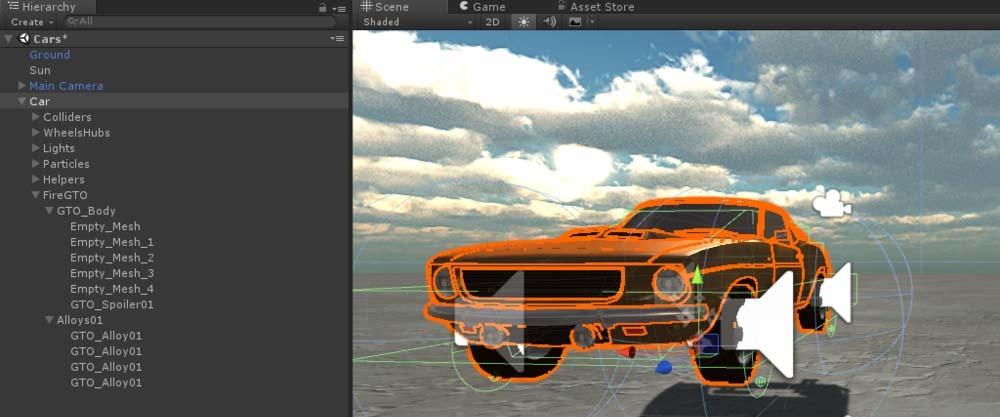Image resolution: width=1000 pixels, height=417 pixels.
Task: Click the Hierarchy panel lock icon
Action: [x=322, y=7]
